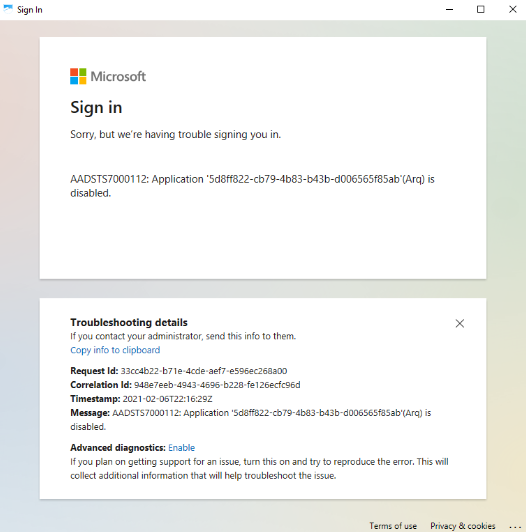Viewport: 526px width, 532px height.
Task: Click the Troubleshooting details heading
Action: click(129, 322)
